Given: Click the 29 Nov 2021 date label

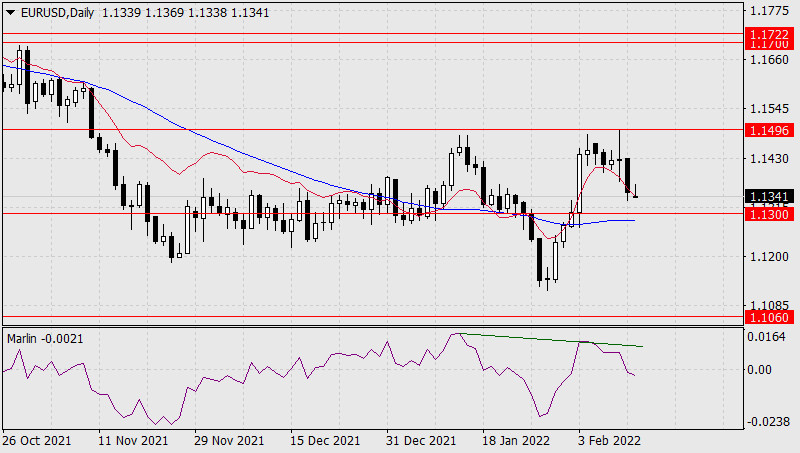Looking at the screenshot, I should 229,441.
